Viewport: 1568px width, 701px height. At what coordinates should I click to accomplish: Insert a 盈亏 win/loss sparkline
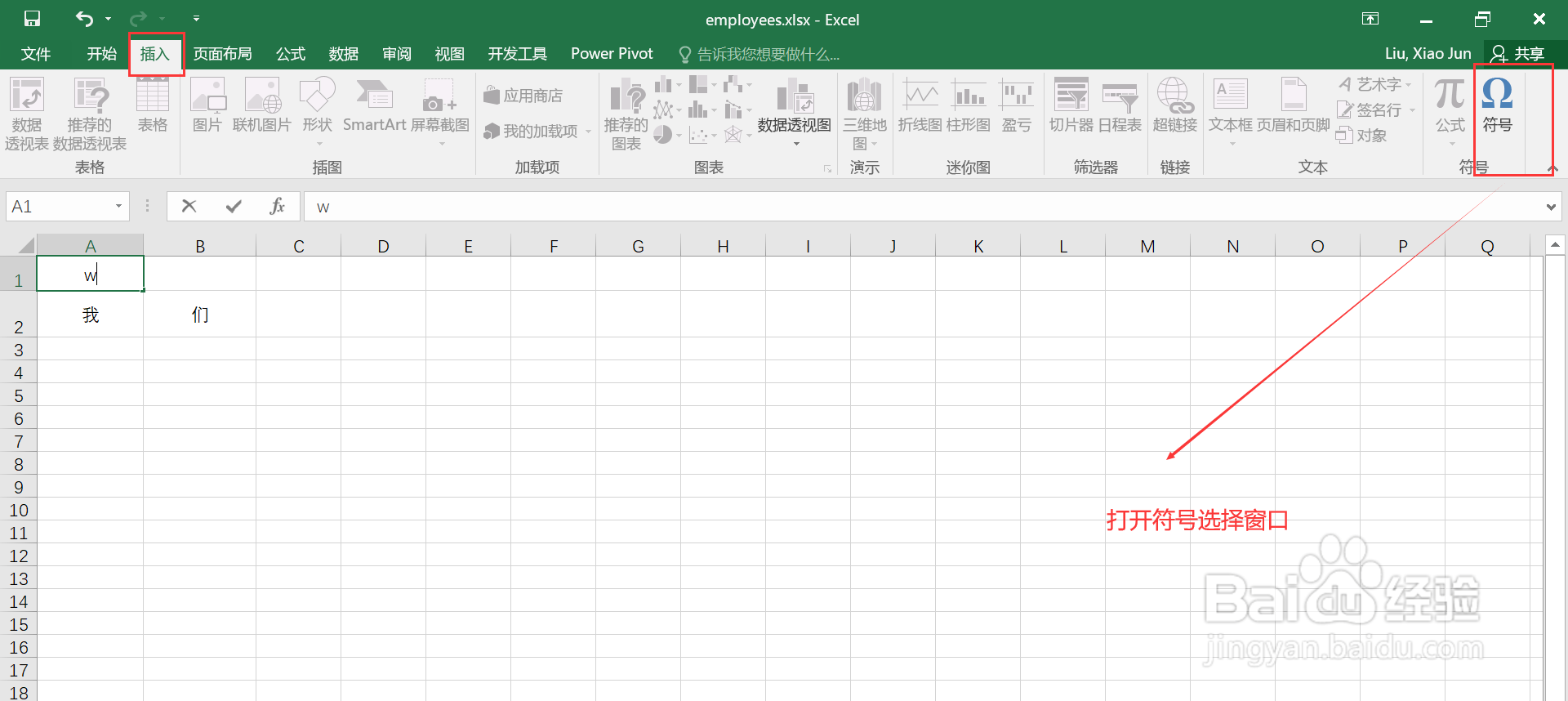pos(1017,105)
